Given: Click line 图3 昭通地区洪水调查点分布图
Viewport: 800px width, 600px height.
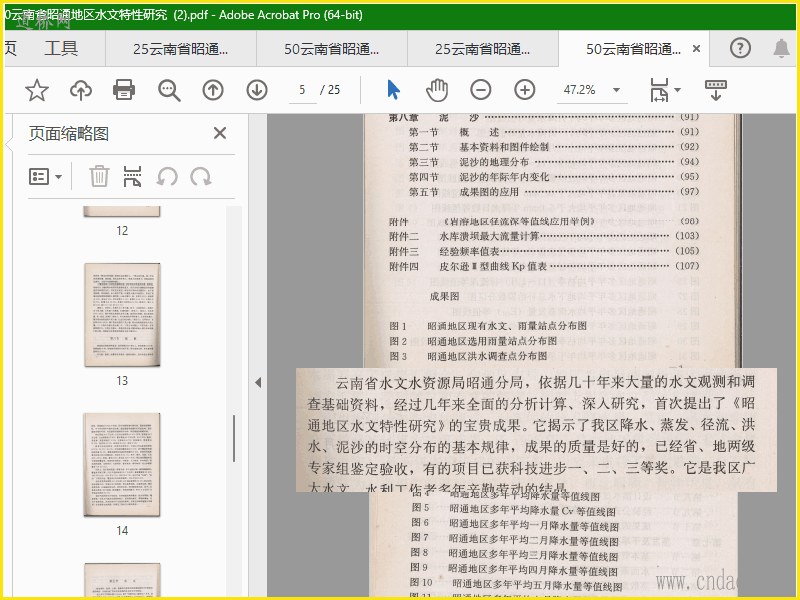Looking at the screenshot, I should coord(468,356).
